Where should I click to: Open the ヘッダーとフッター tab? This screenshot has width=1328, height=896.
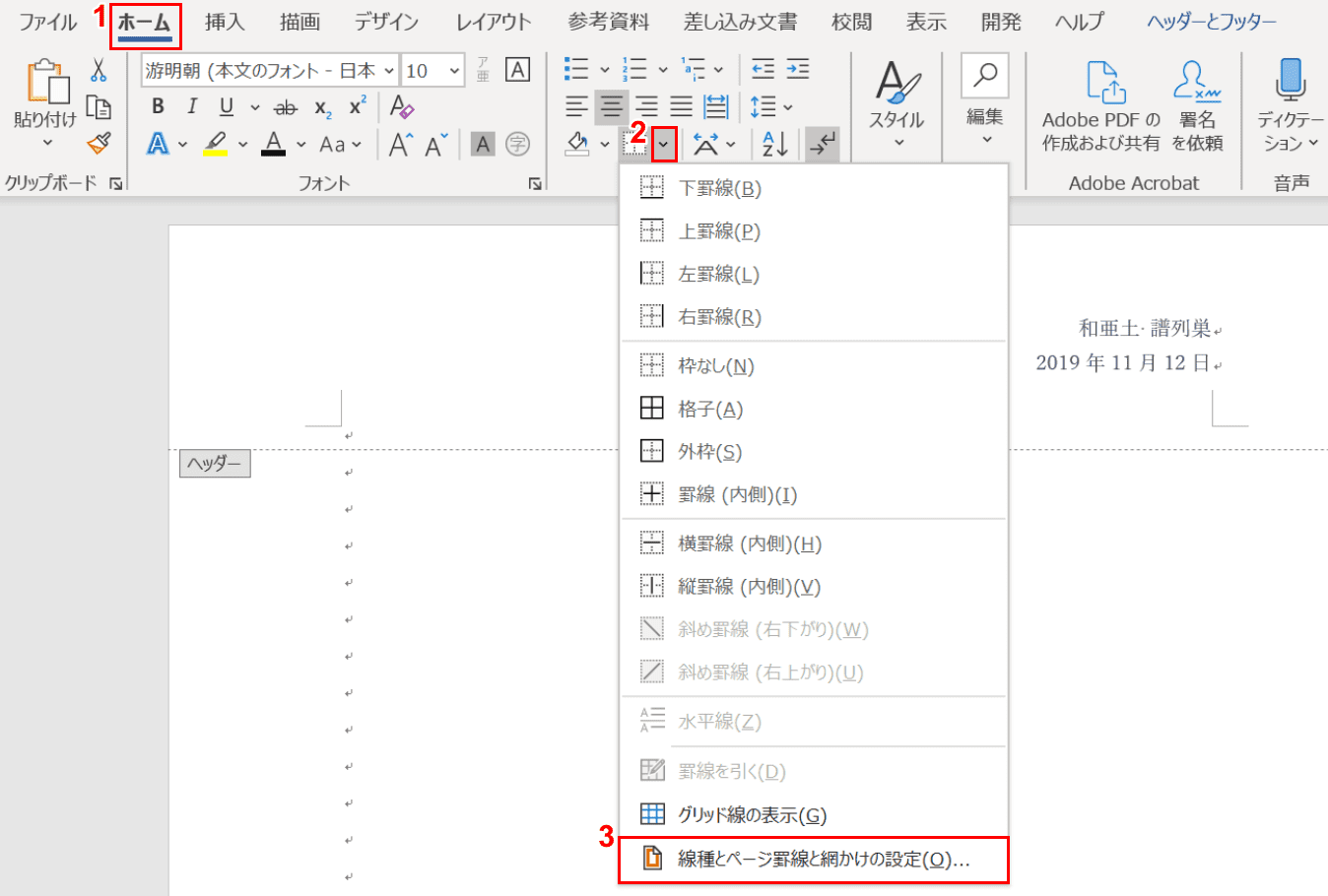point(1212,22)
